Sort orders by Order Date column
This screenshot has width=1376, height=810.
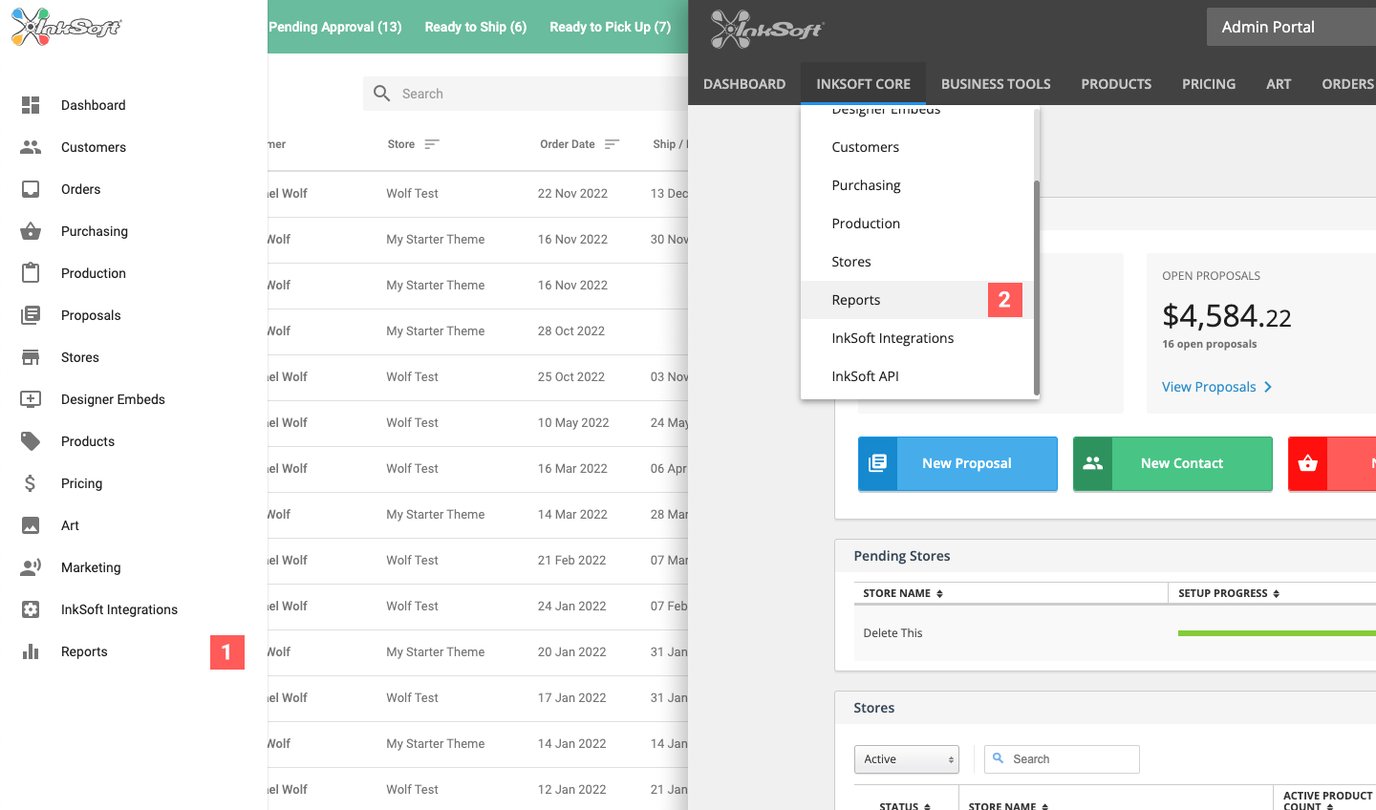click(x=611, y=144)
